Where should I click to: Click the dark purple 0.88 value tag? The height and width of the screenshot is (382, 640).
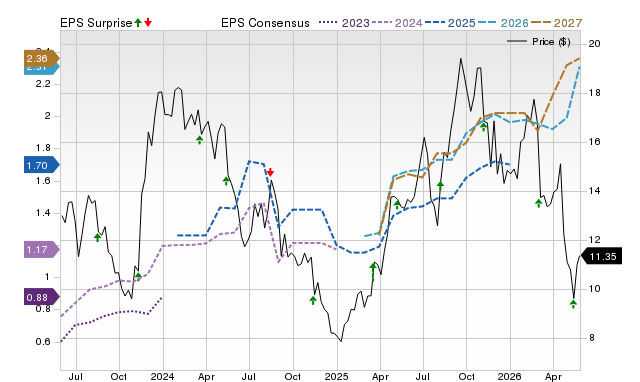coord(42,297)
